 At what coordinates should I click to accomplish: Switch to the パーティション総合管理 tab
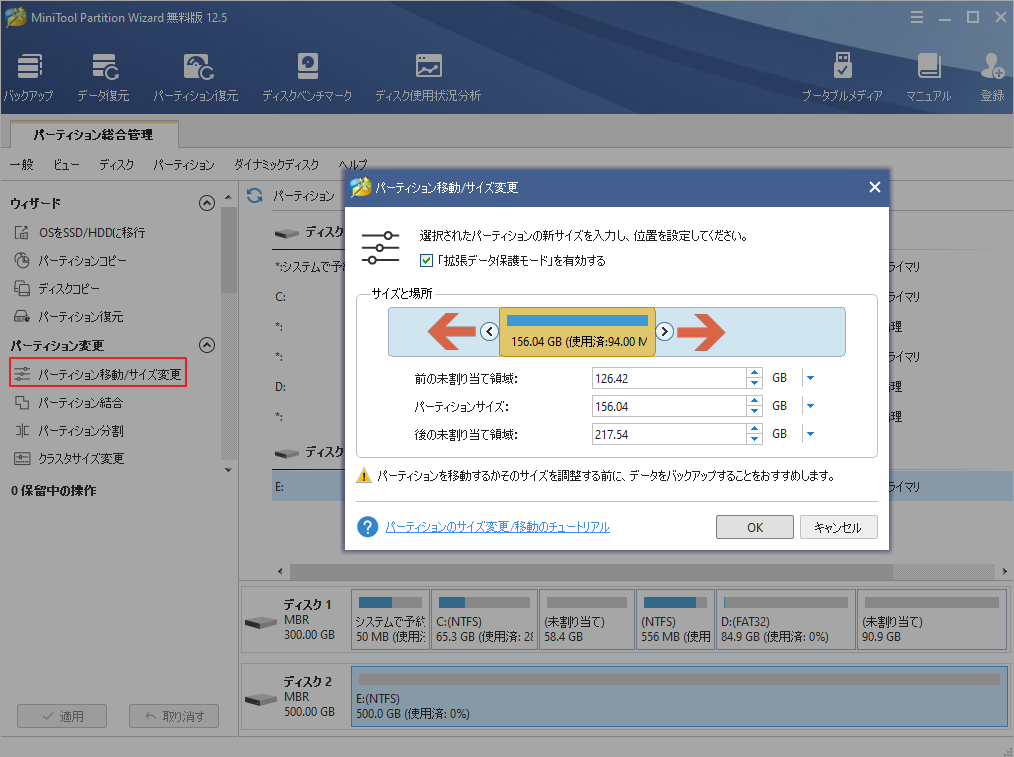tap(96, 132)
